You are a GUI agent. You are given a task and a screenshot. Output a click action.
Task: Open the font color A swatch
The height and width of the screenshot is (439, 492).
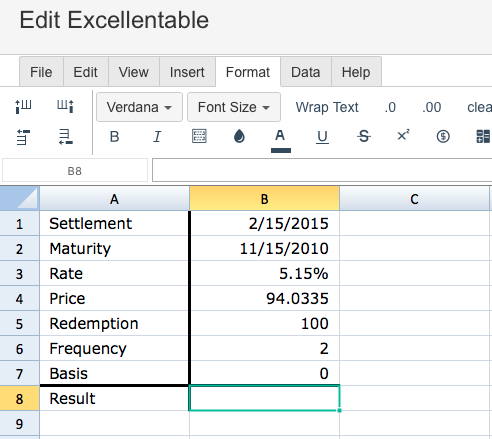[281, 140]
